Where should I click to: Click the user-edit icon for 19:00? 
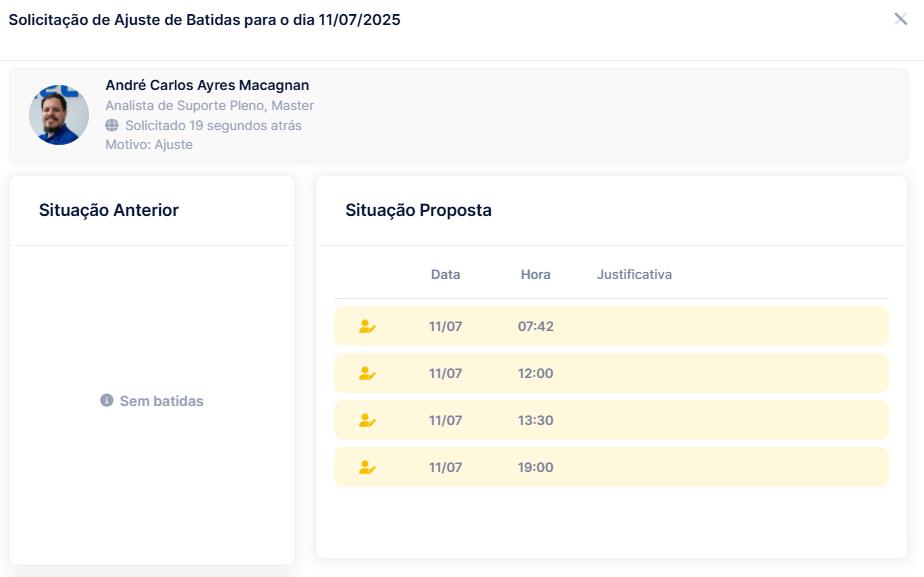pos(367,467)
